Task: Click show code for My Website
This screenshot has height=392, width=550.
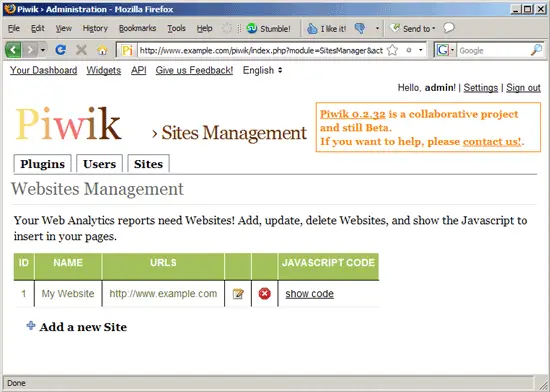Action: pos(309,294)
